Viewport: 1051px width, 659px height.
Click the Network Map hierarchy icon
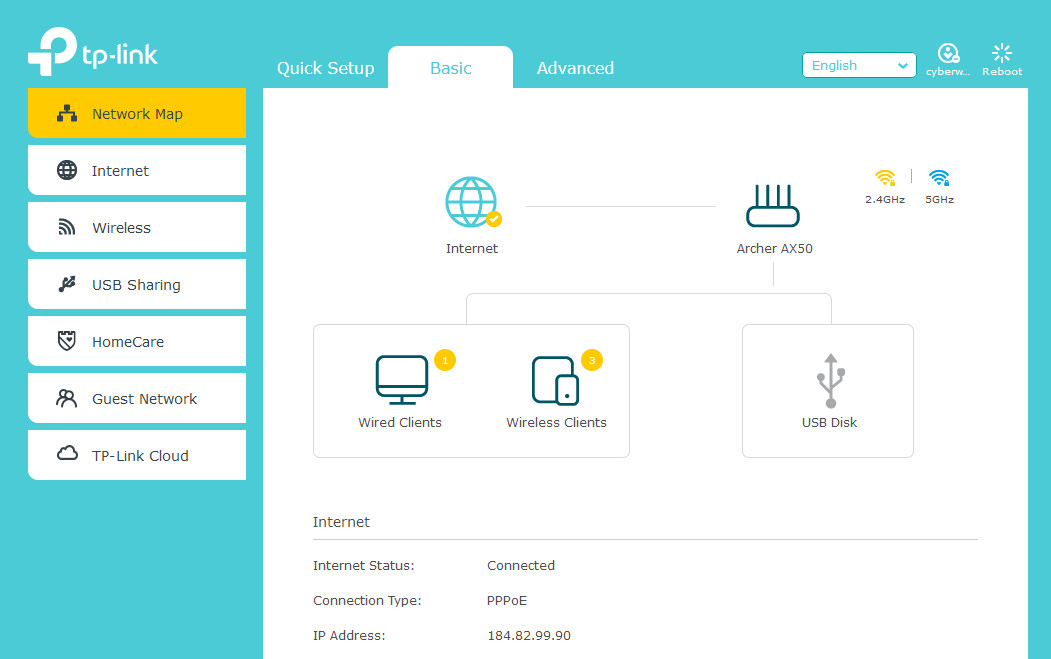(x=66, y=113)
